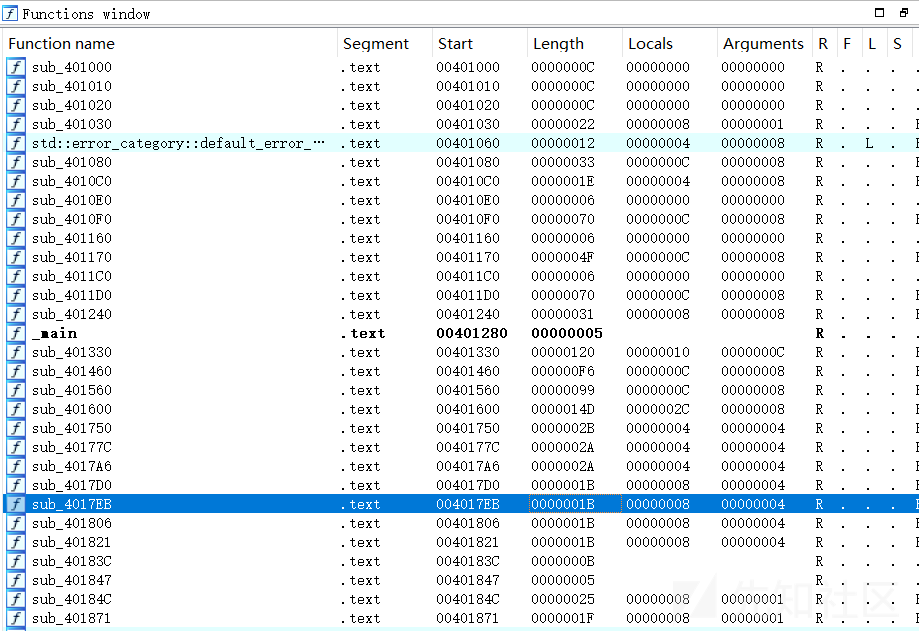Click start address 00401280
The height and width of the screenshot is (631, 919).
pos(472,333)
